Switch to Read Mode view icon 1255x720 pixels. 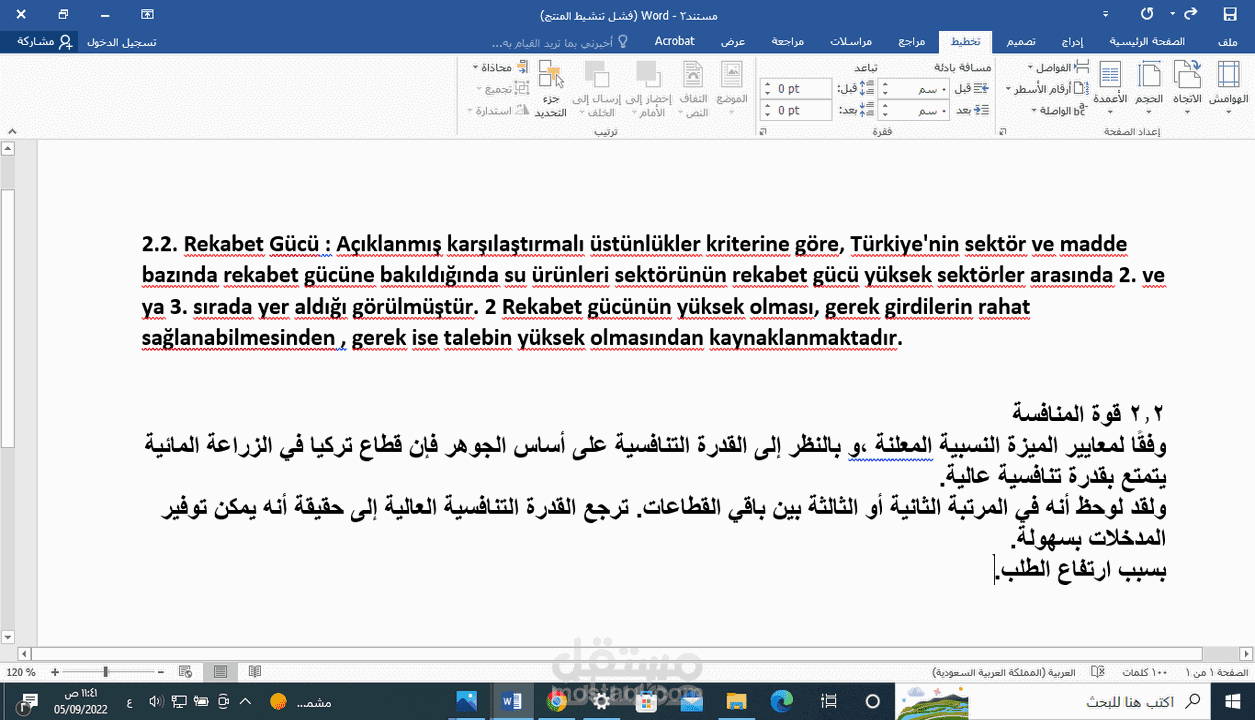tap(255, 672)
